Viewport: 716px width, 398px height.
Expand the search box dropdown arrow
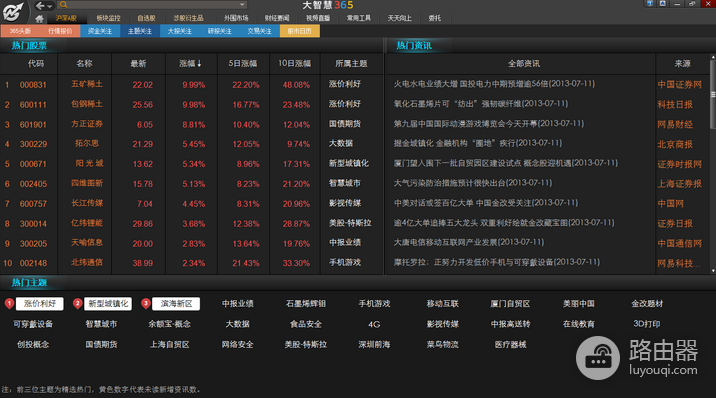[242, 5]
